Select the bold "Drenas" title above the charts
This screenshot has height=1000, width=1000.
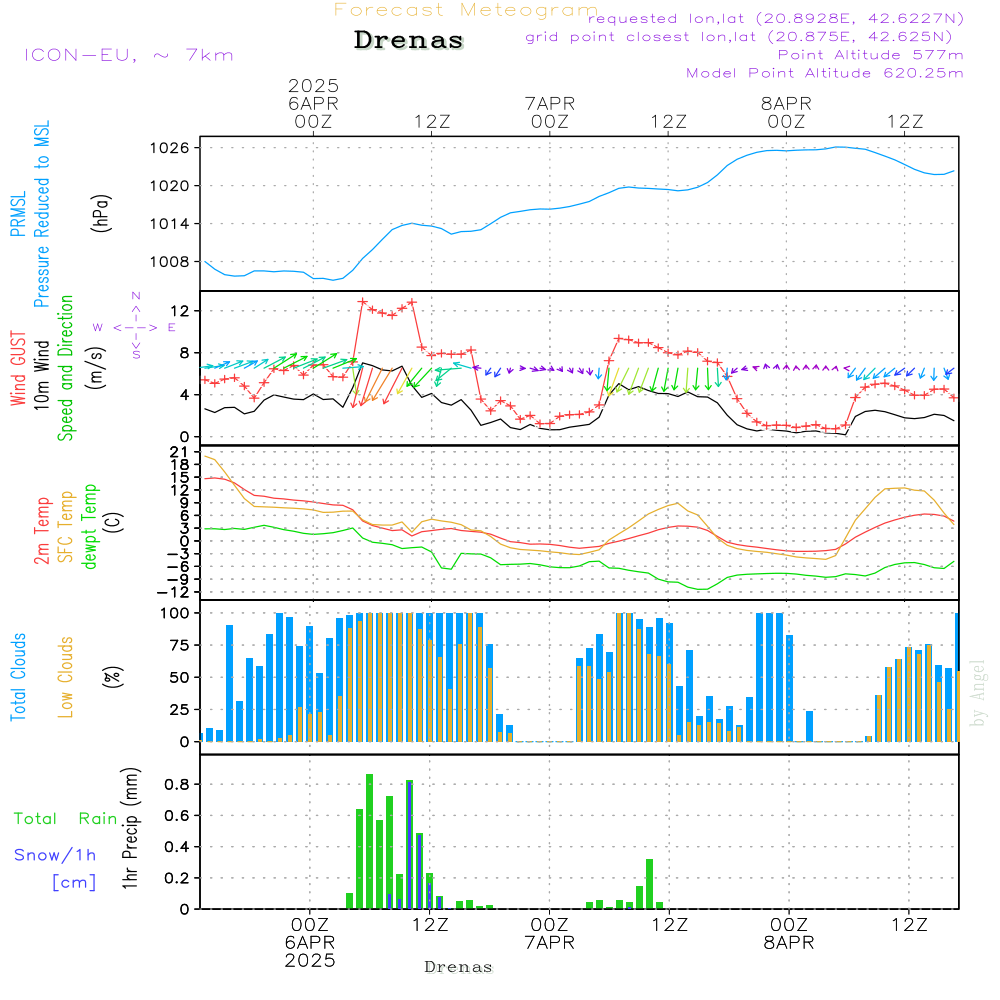click(409, 40)
